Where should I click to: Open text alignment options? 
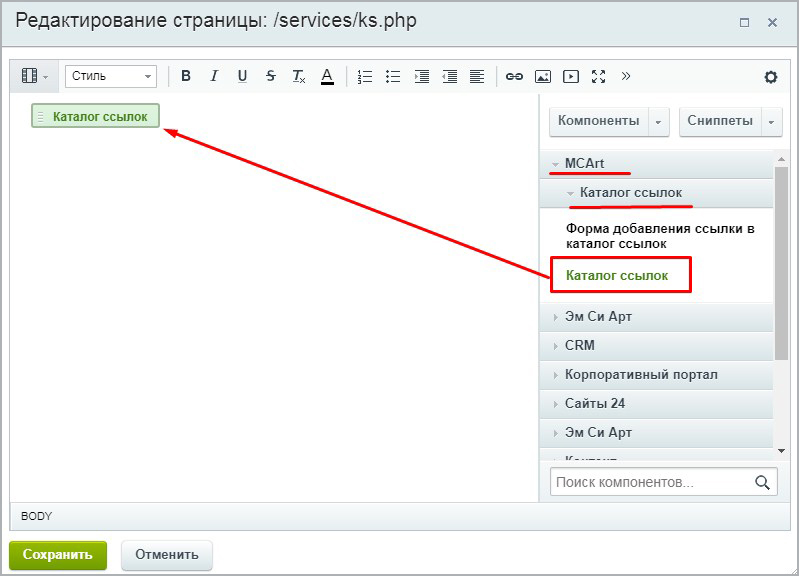coord(477,76)
